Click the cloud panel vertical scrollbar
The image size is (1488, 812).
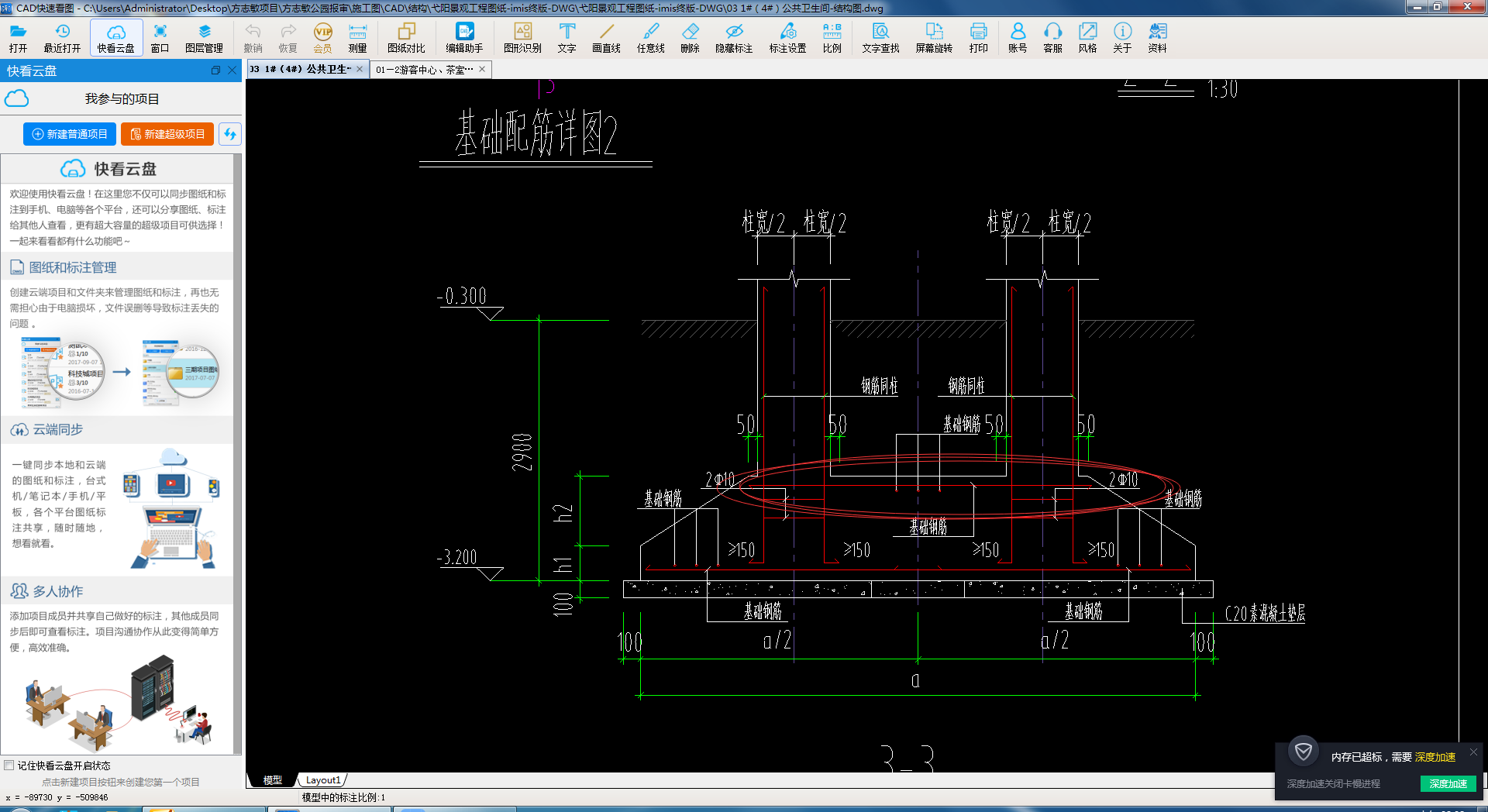coord(238,453)
